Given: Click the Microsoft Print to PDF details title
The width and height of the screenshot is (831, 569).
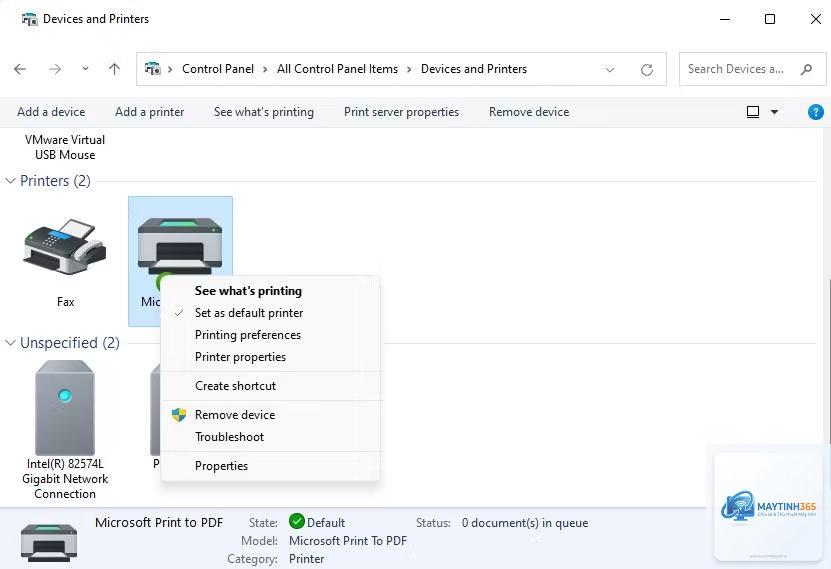Looking at the screenshot, I should click(159, 522).
